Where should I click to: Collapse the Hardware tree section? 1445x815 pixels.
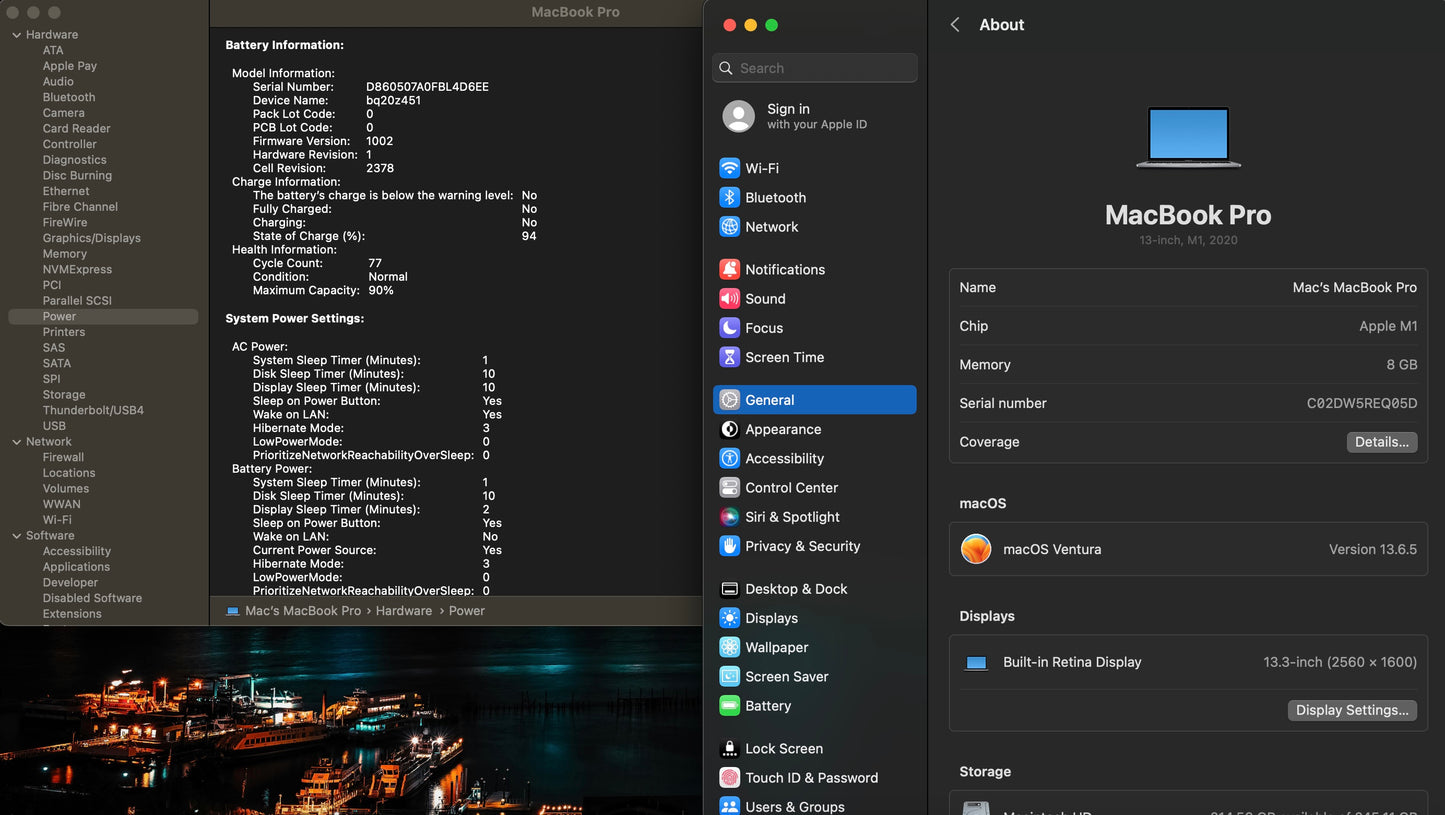17,35
